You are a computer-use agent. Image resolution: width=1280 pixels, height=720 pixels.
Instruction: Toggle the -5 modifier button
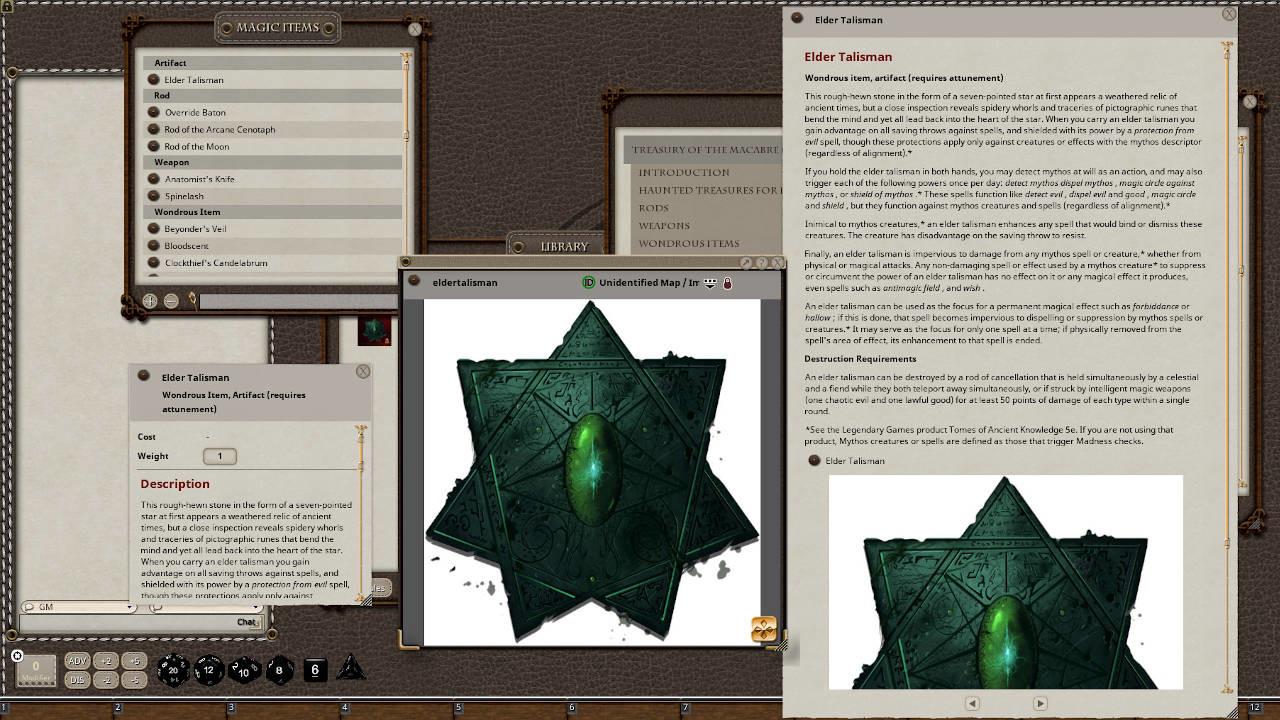click(x=135, y=680)
